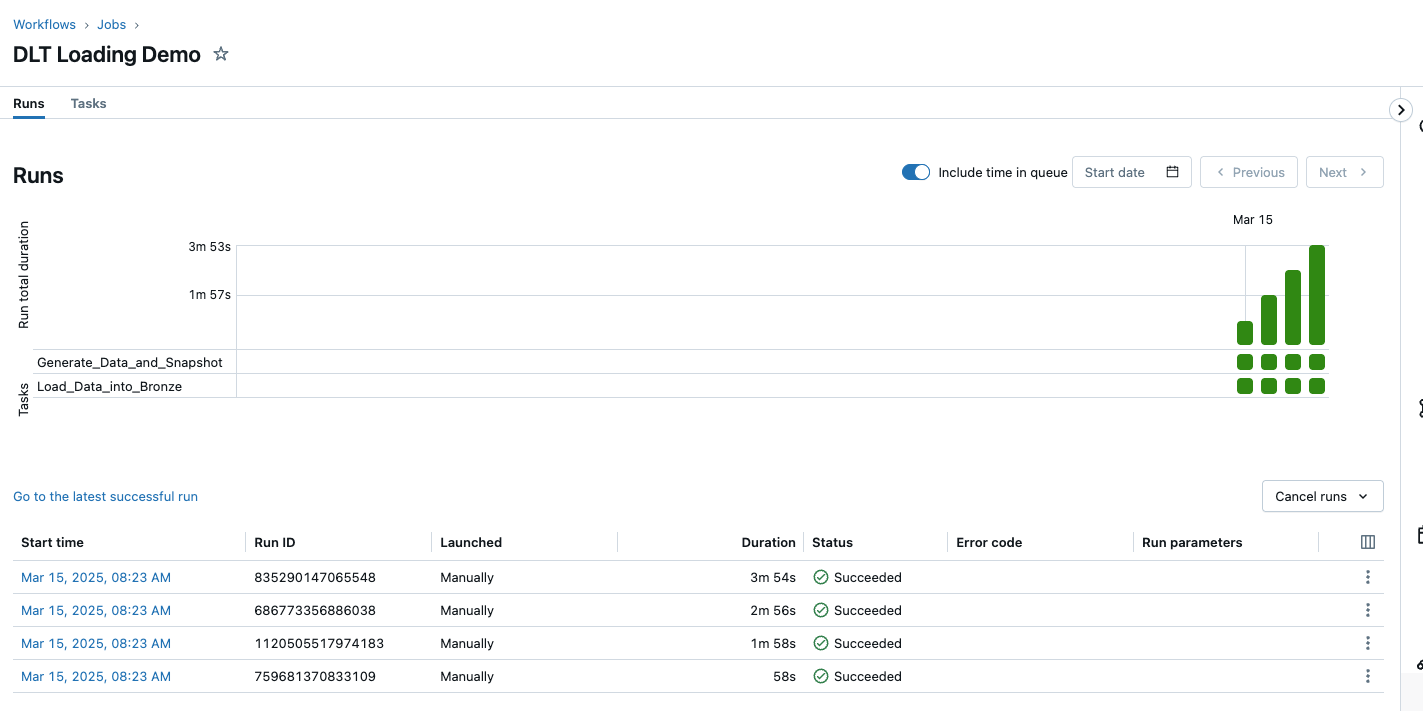
Task: Open kebab menu for run 686773356886038
Action: pos(1367,610)
